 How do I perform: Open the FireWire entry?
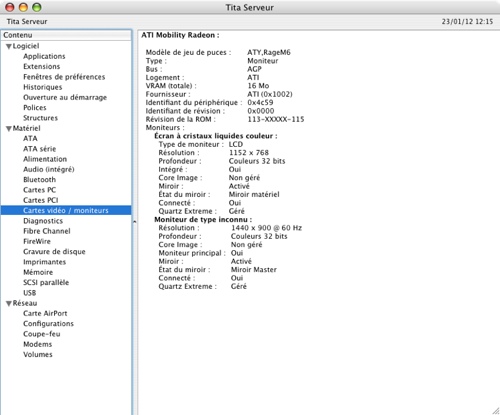(x=37, y=241)
